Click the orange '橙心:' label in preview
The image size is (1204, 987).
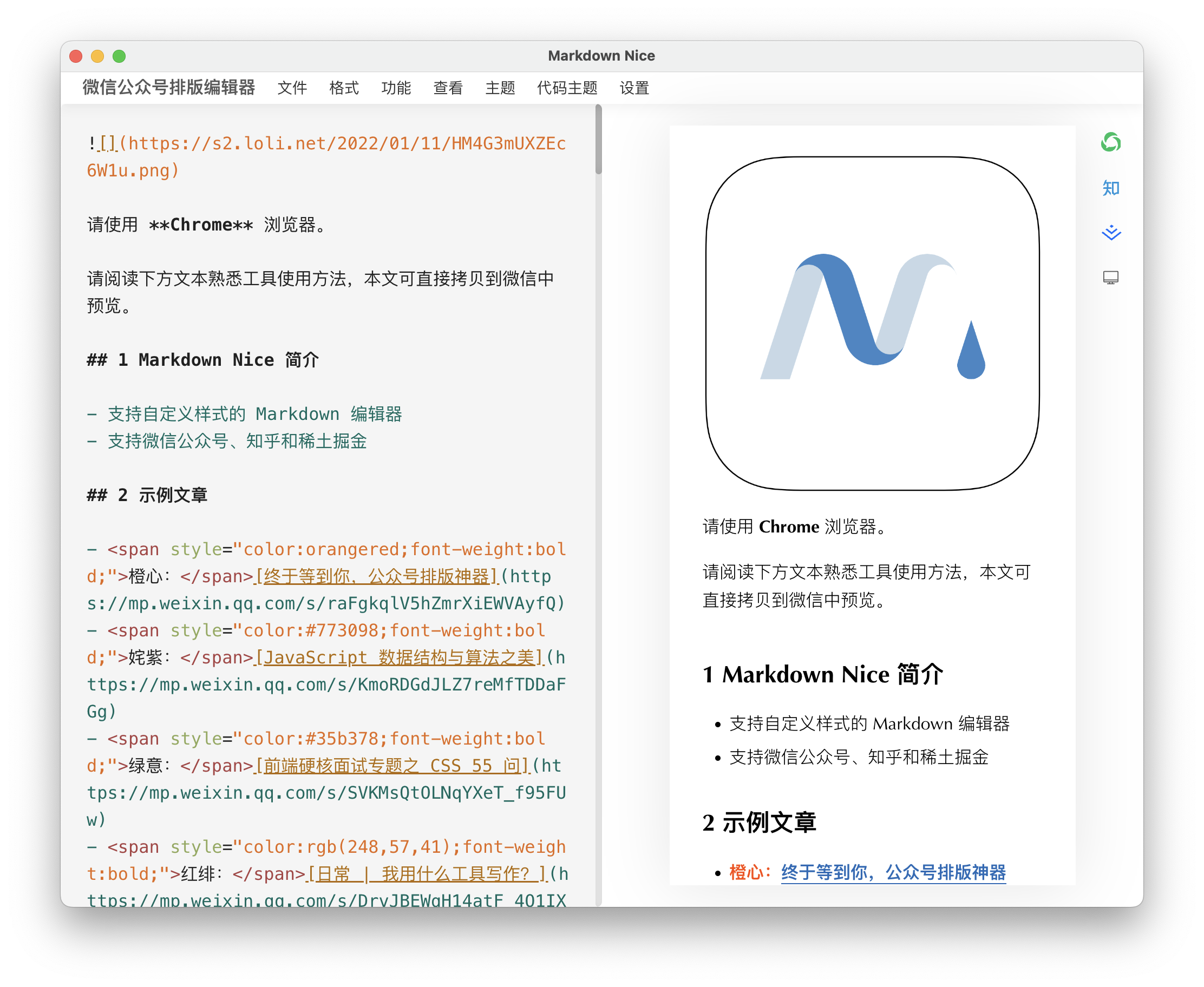tap(750, 872)
